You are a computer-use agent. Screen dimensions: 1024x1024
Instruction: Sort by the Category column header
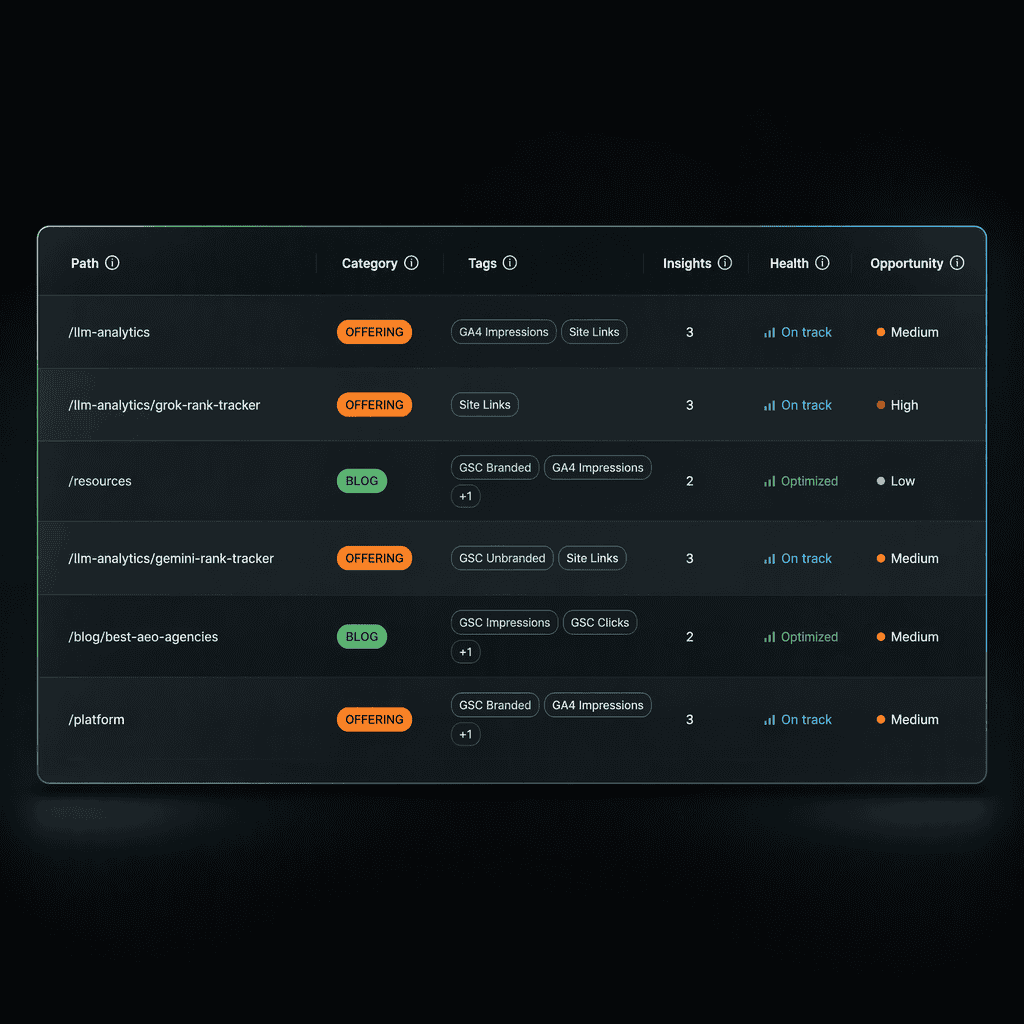coord(369,263)
